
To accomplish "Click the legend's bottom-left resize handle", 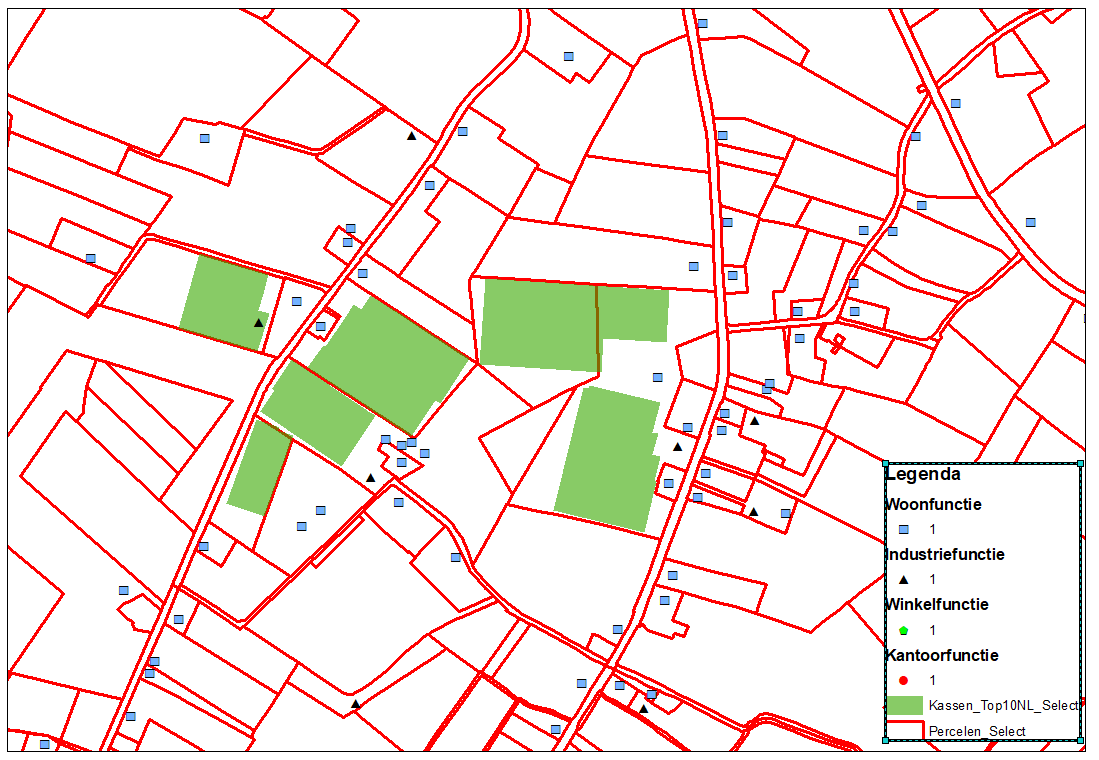I will (886, 740).
